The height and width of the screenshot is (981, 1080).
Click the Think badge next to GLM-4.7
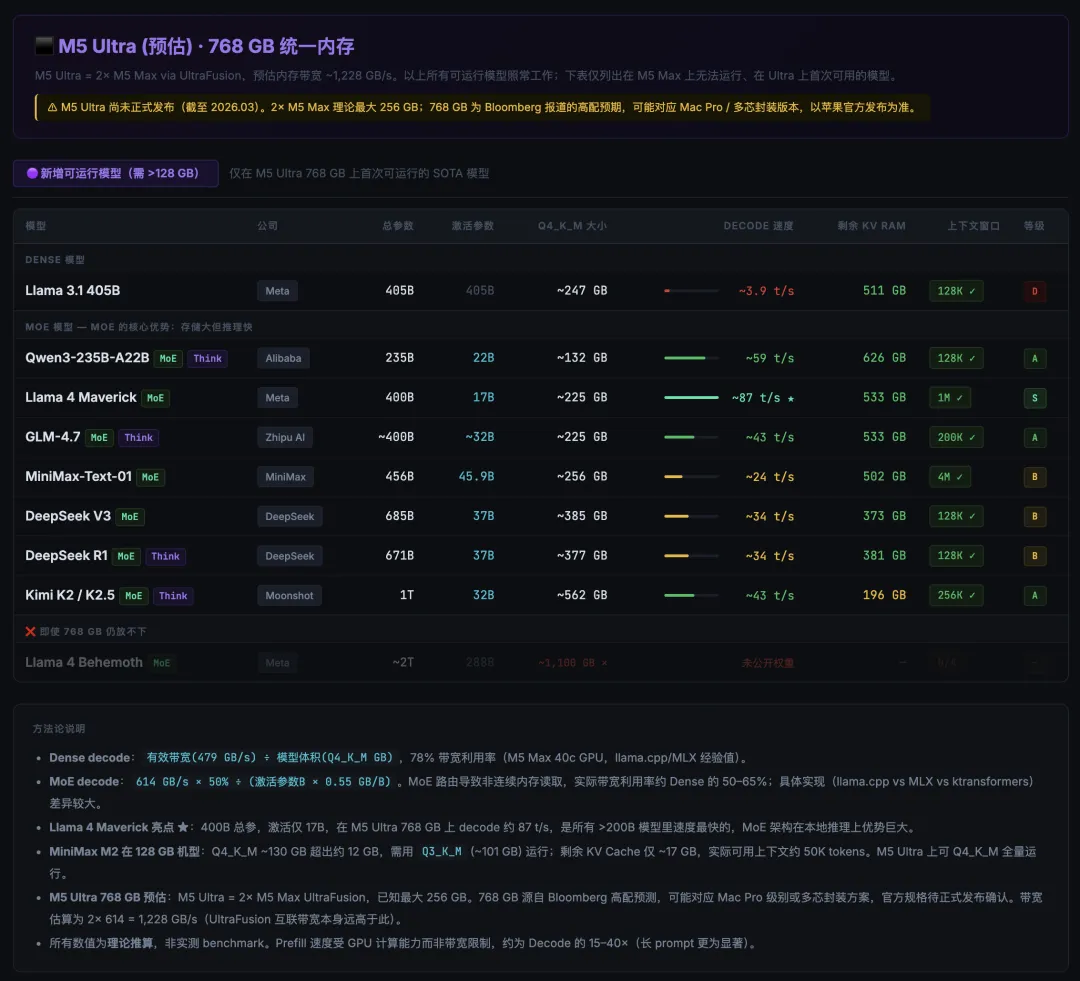138,438
